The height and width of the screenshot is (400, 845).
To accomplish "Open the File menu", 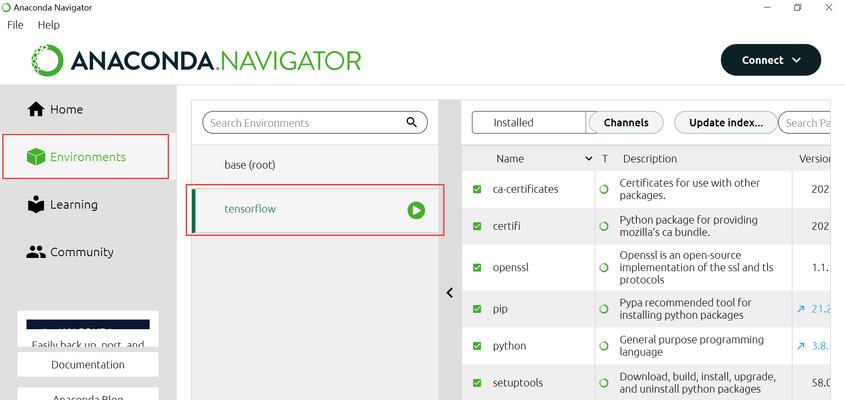I will (15, 25).
